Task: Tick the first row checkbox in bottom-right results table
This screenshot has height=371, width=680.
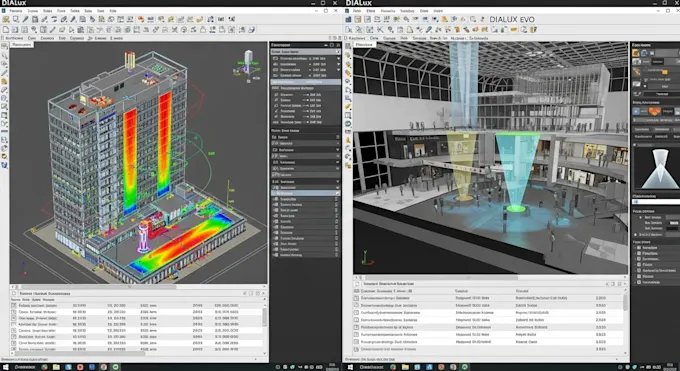Action: coord(356,299)
